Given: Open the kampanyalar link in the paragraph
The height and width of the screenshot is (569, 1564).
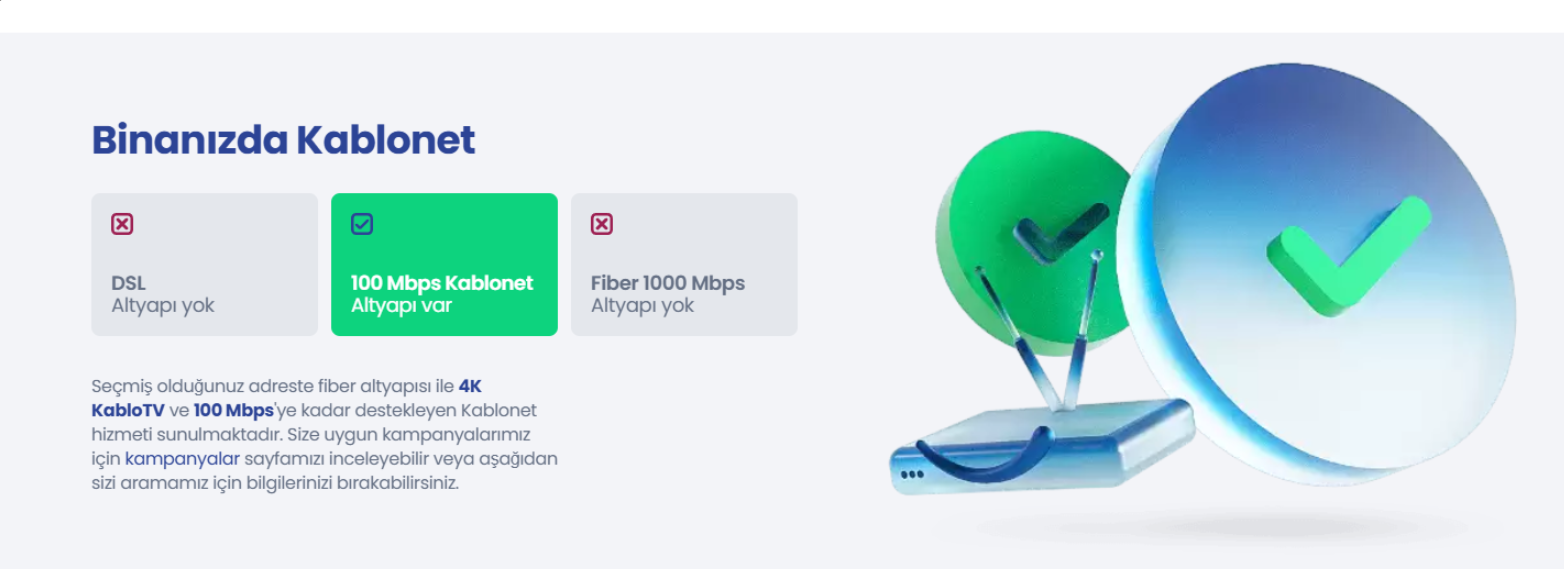Looking at the screenshot, I should pyautogui.click(x=182, y=459).
